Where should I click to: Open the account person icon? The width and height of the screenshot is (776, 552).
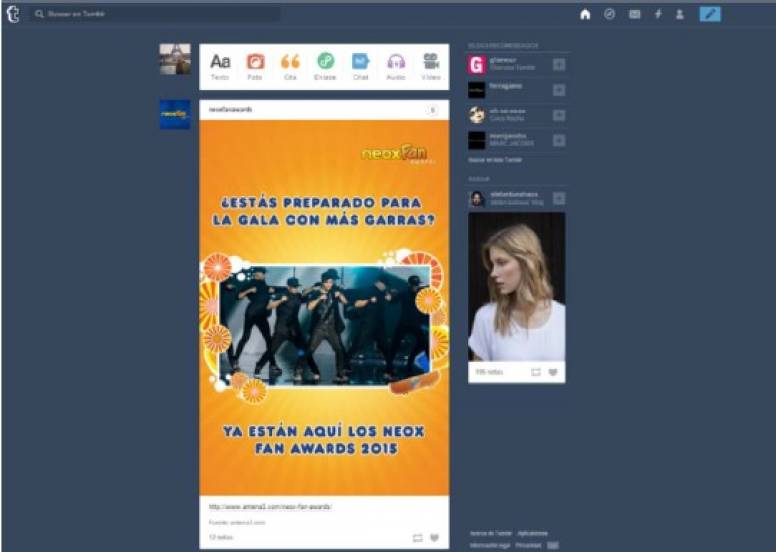(680, 14)
